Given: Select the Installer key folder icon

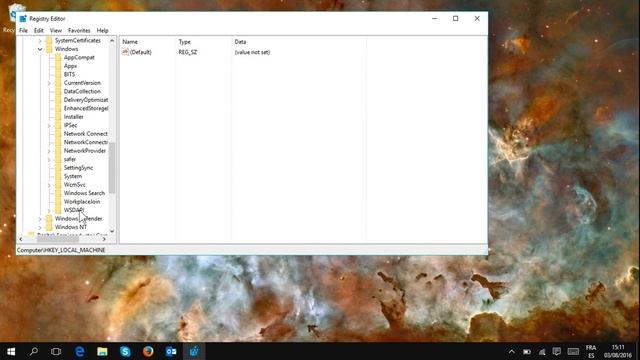Looking at the screenshot, I should [58, 117].
